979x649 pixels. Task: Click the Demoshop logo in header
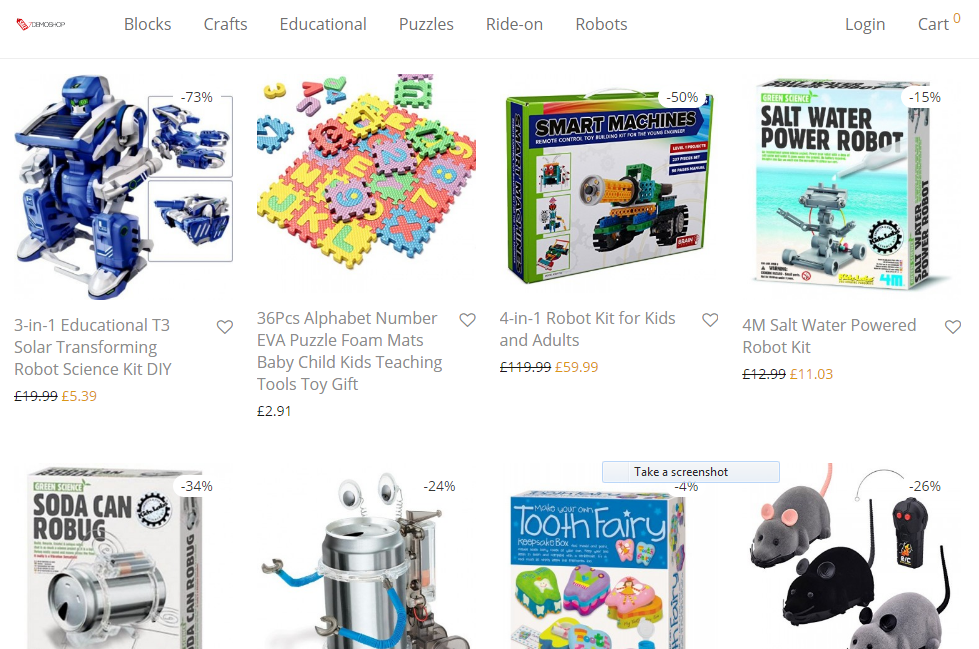[41, 24]
